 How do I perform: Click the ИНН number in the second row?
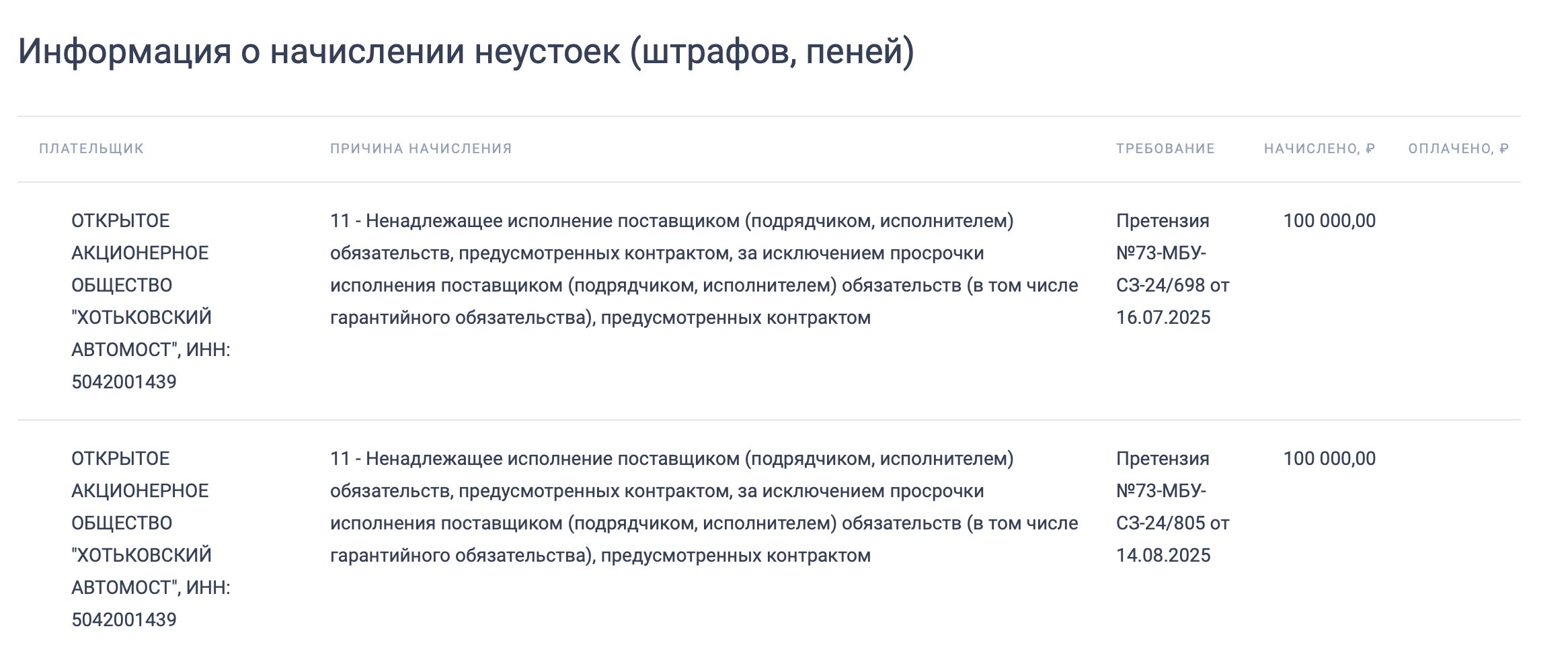124,620
